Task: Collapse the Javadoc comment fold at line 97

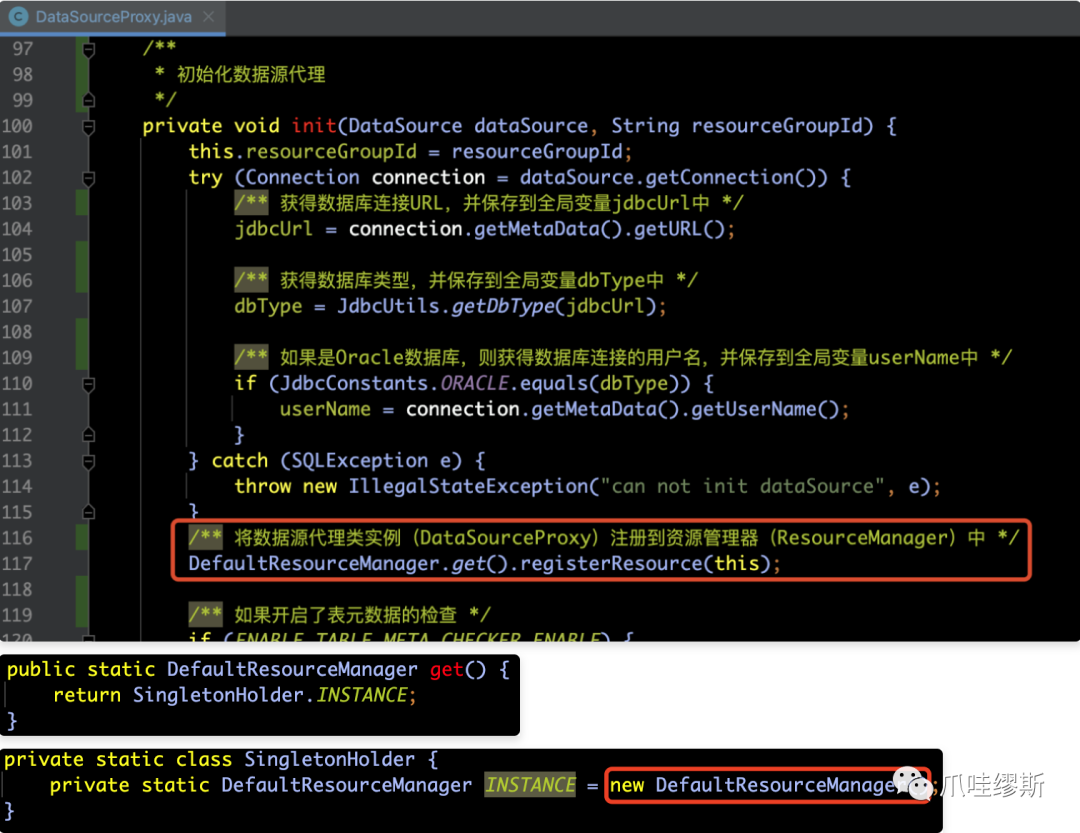Action: click(x=89, y=50)
